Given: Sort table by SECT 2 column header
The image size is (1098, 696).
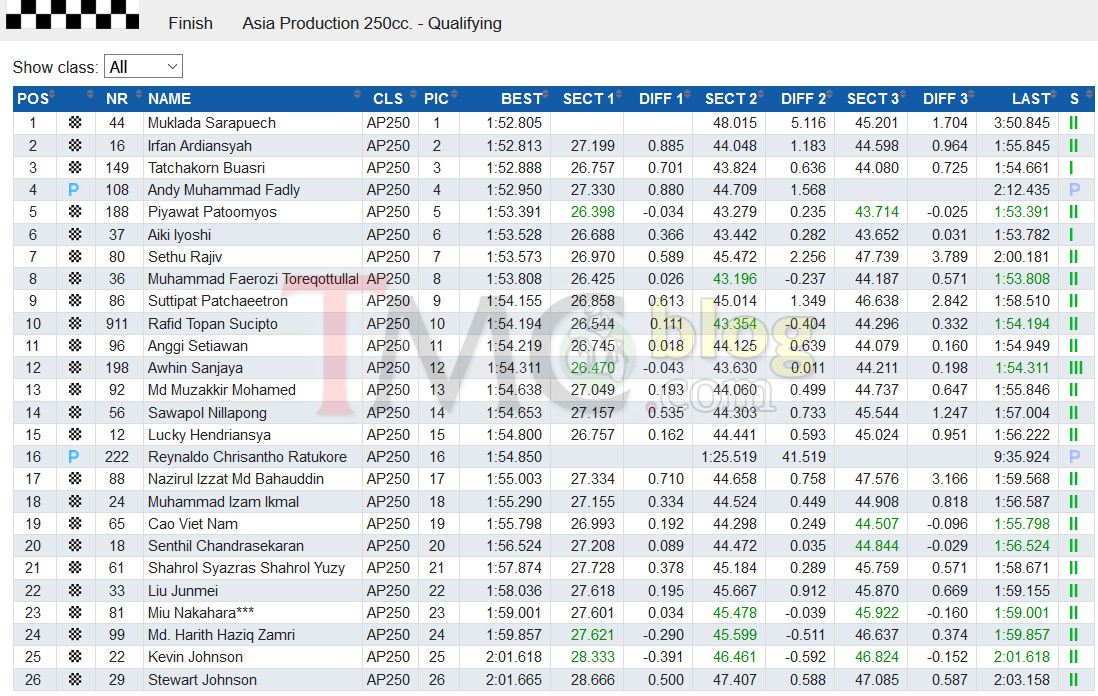Looking at the screenshot, I should [729, 99].
